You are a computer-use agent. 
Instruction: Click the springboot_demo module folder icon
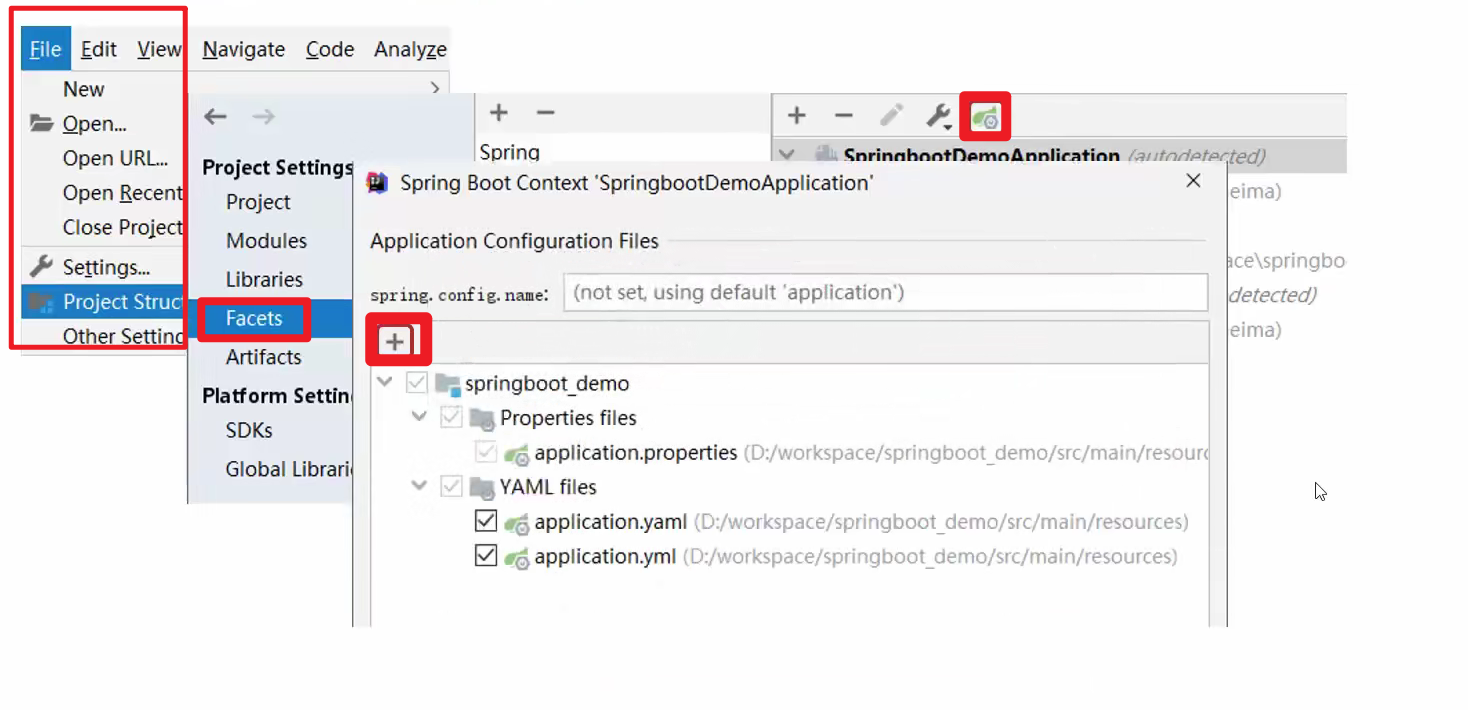pyautogui.click(x=447, y=384)
